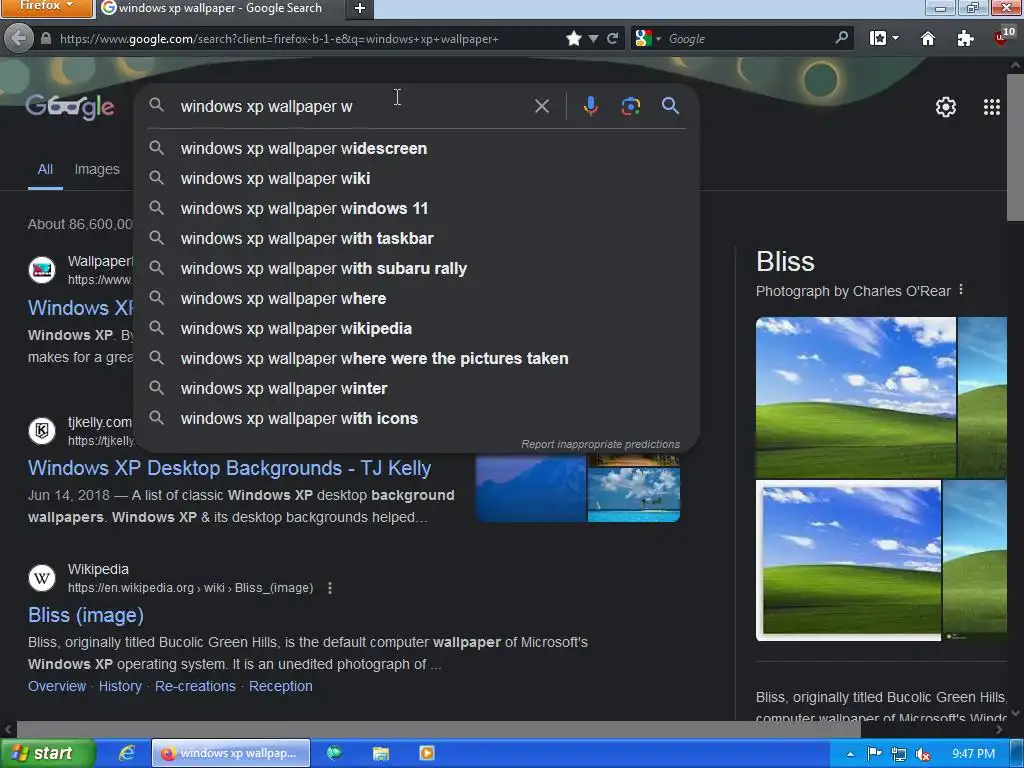Click the uBlock extension icon with badge

(1004, 37)
